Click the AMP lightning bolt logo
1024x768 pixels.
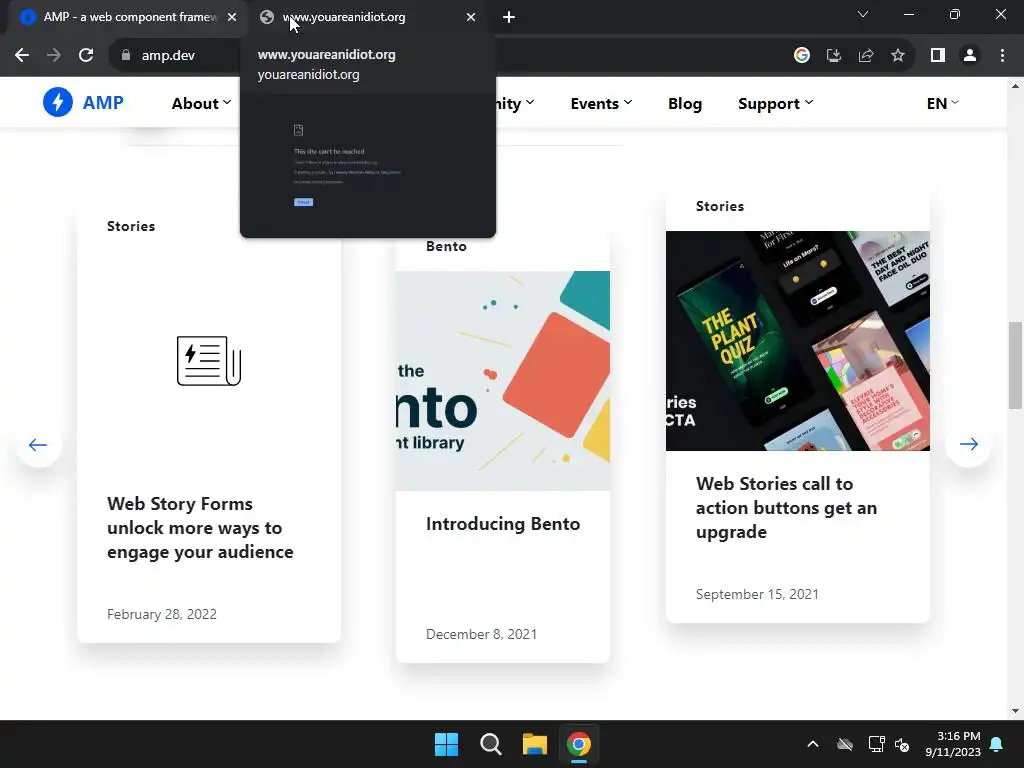pos(57,103)
